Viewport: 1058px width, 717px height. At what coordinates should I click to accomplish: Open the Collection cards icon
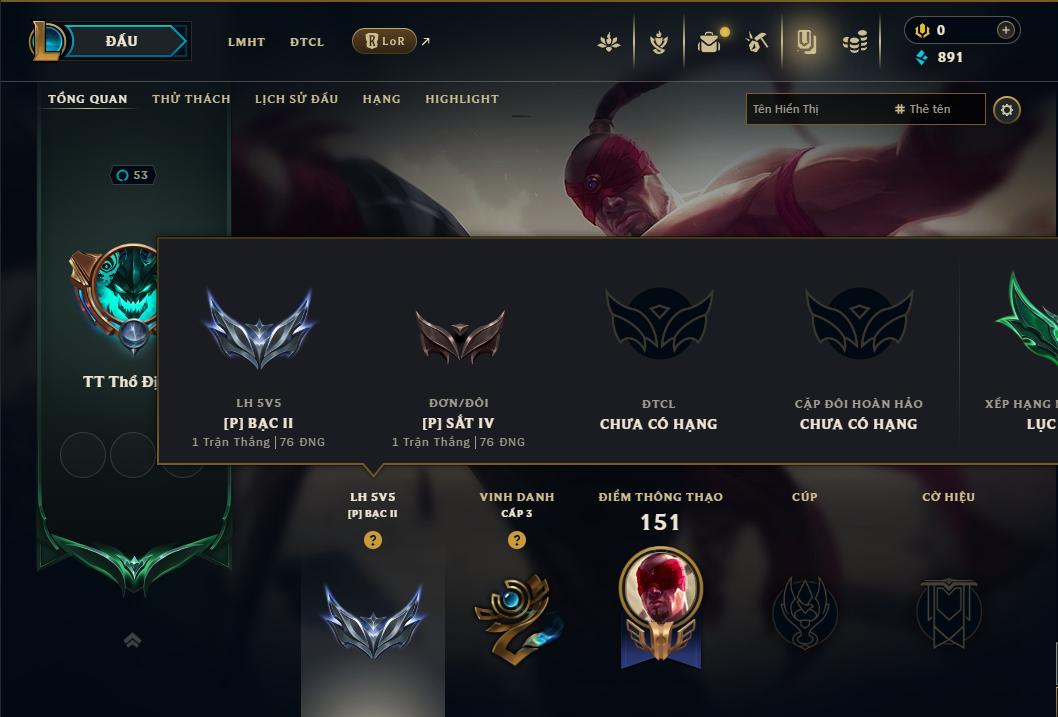806,42
